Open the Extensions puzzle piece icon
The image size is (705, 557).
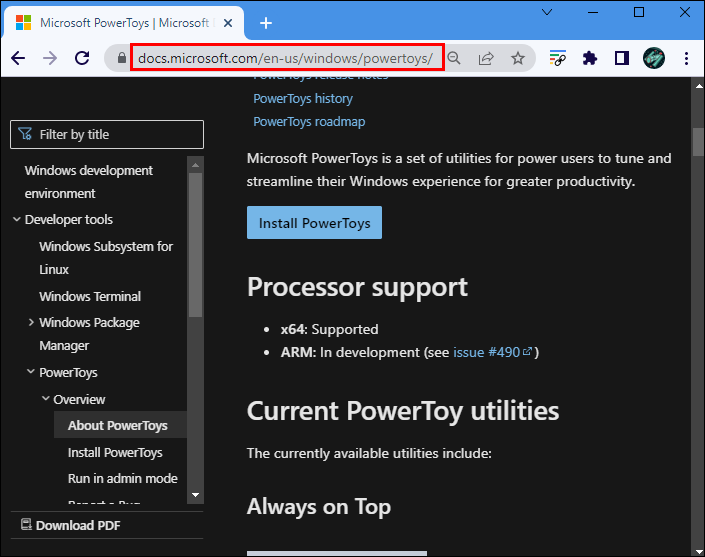coord(590,58)
